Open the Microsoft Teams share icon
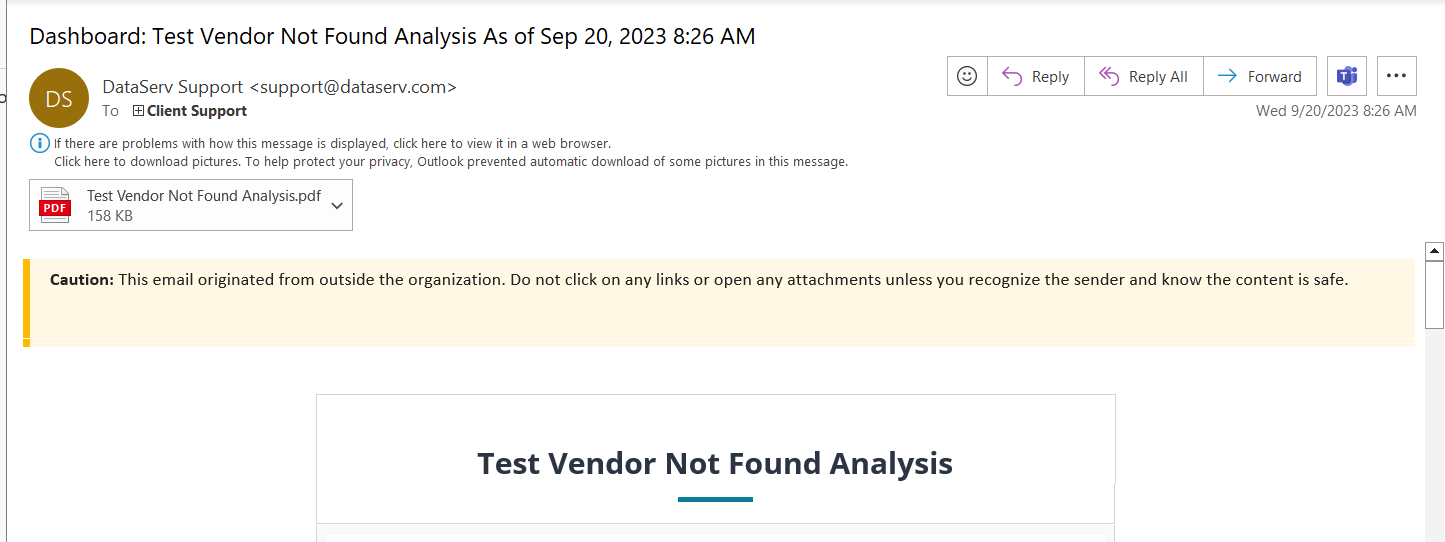This screenshot has width=1445, height=542. pos(1347,76)
